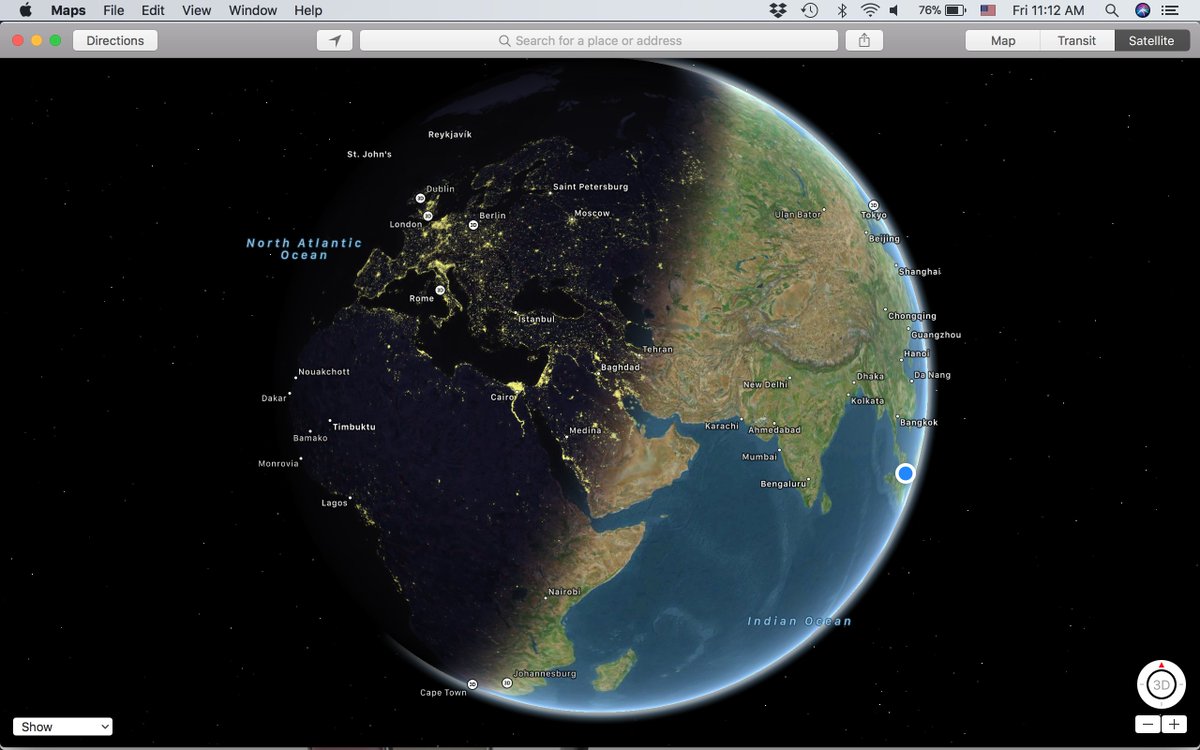Screen dimensions: 1200x750
Task: Click the Bluetooth status icon
Action: click(x=836, y=10)
